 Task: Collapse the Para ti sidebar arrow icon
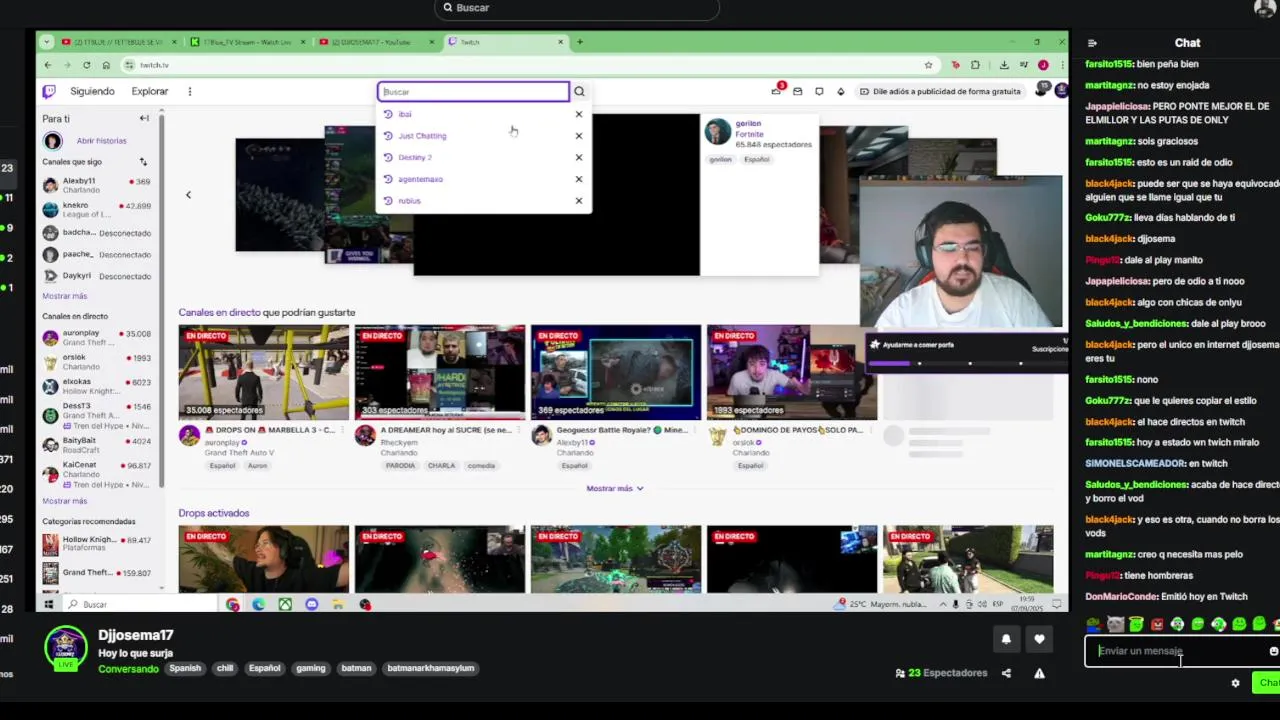(144, 118)
